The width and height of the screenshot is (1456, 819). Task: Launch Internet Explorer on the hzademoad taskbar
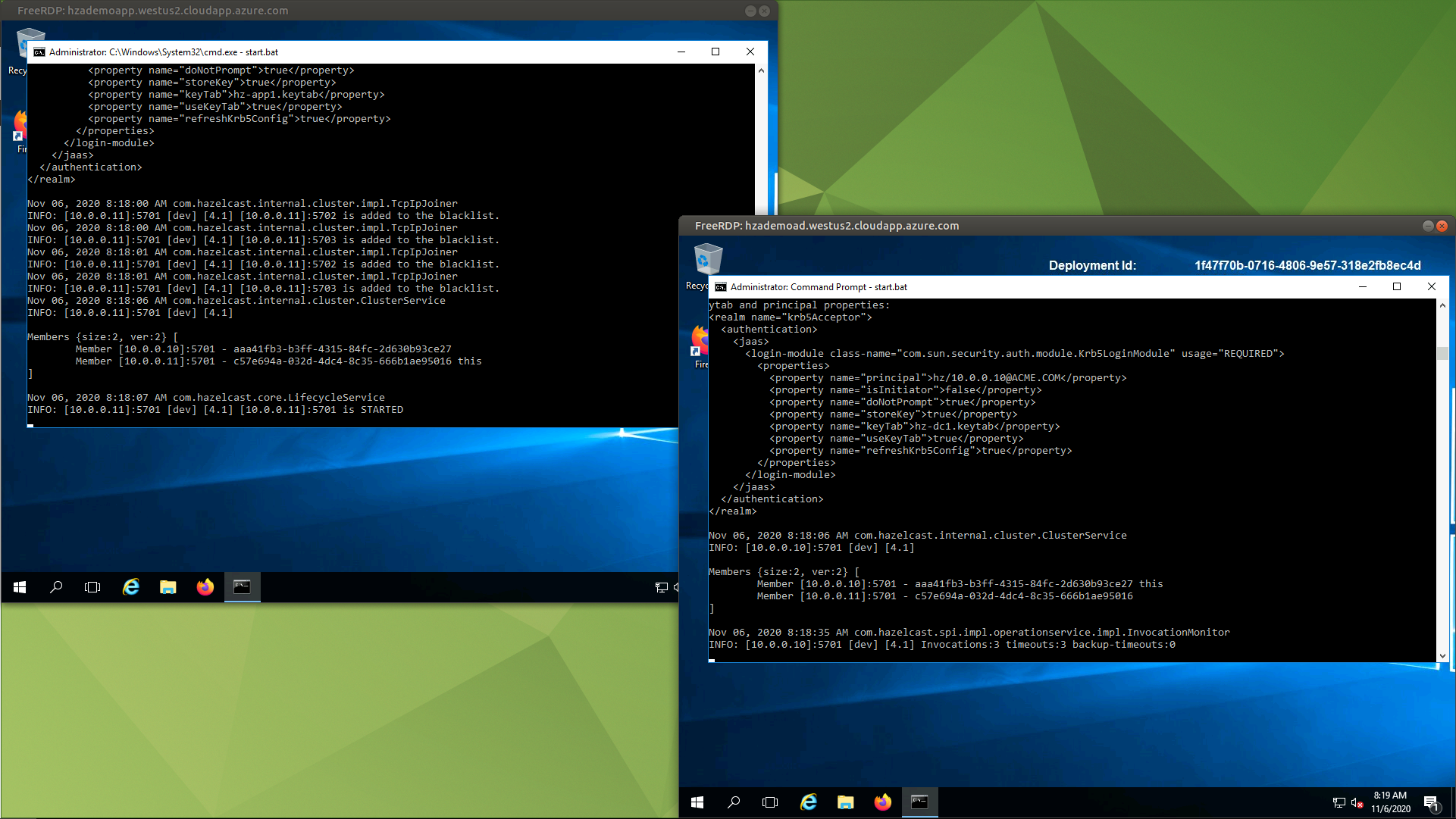click(x=809, y=802)
